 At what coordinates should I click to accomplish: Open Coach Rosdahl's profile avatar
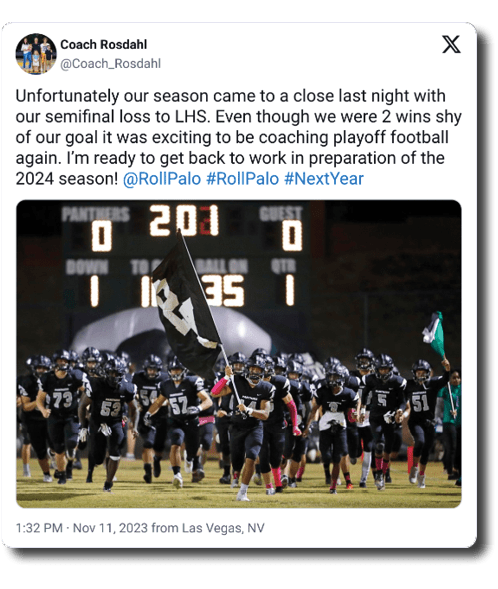pos(36,54)
